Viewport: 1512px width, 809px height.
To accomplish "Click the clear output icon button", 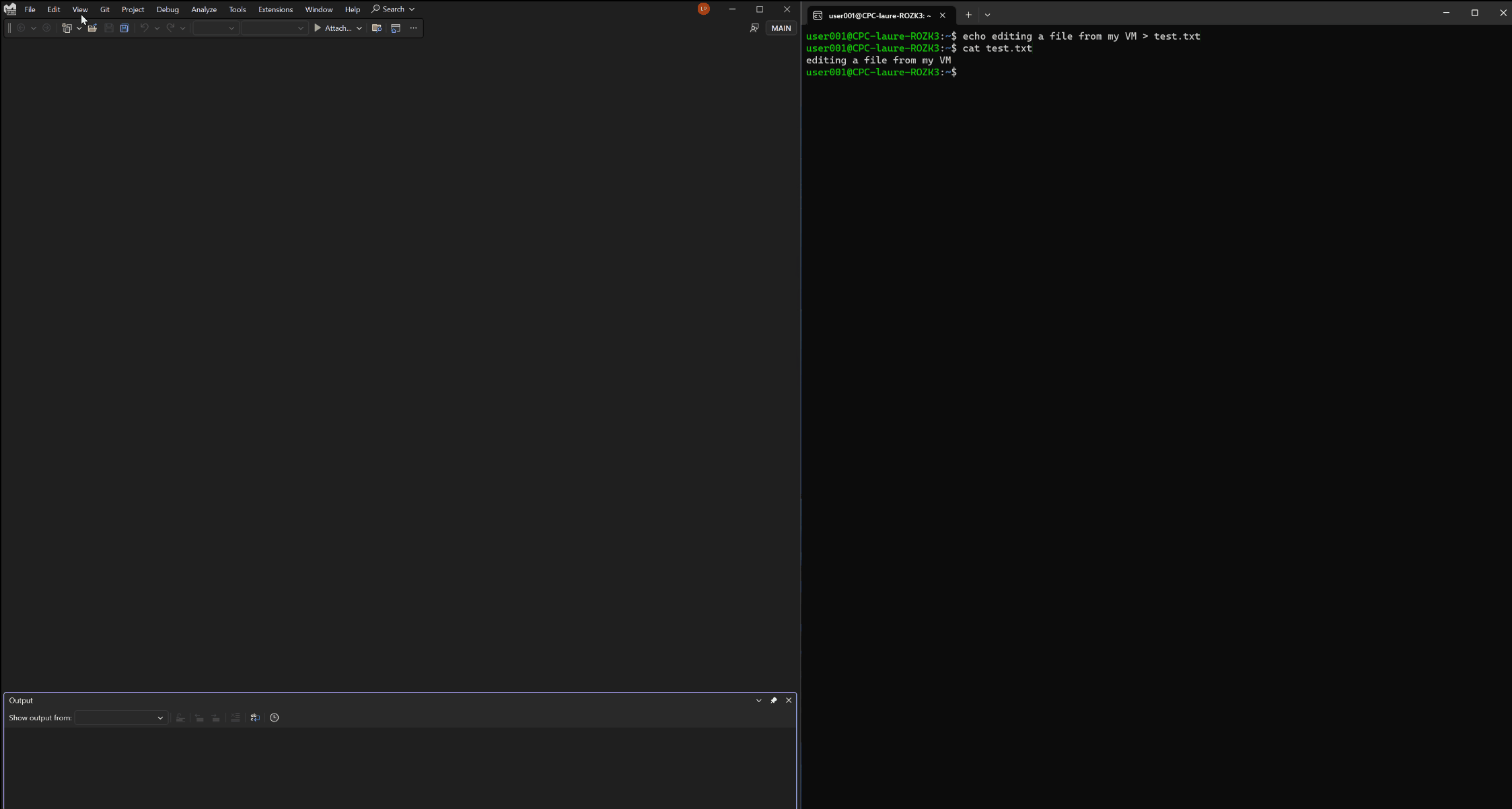I will 235,717.
